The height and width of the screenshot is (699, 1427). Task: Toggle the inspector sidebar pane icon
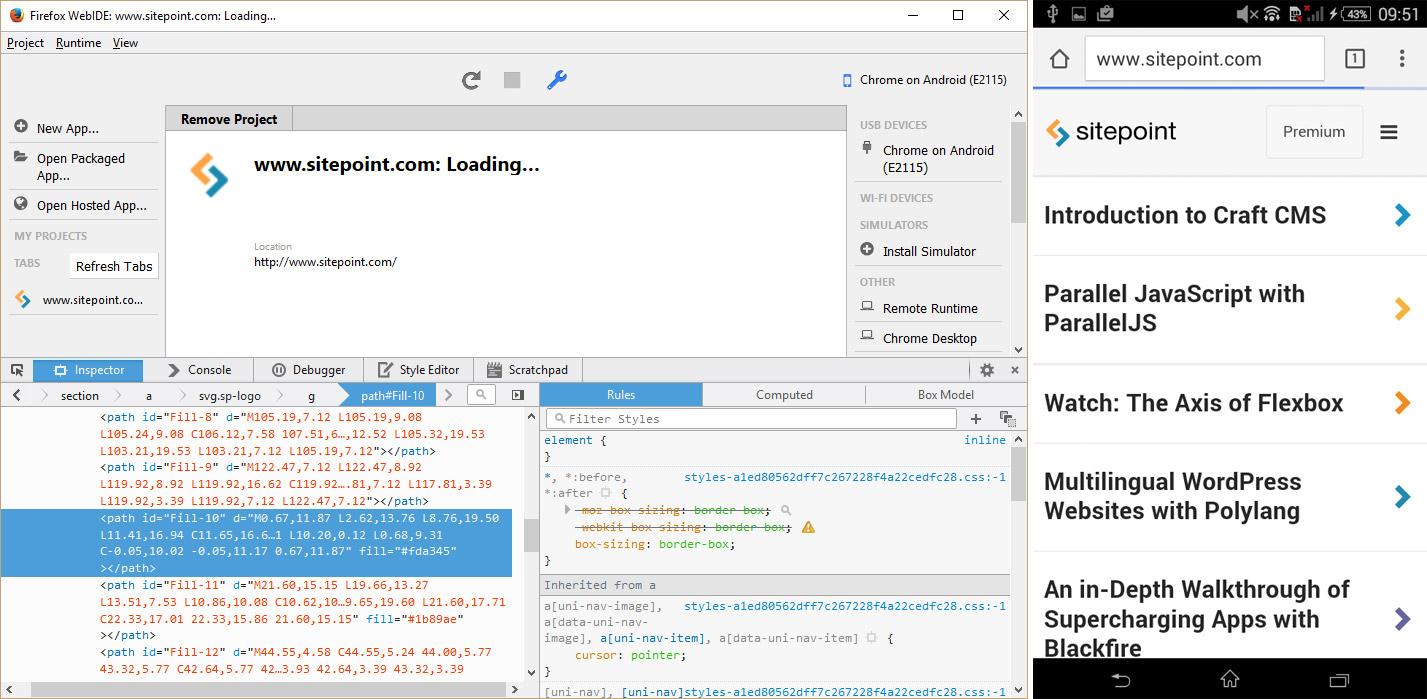tap(517, 395)
